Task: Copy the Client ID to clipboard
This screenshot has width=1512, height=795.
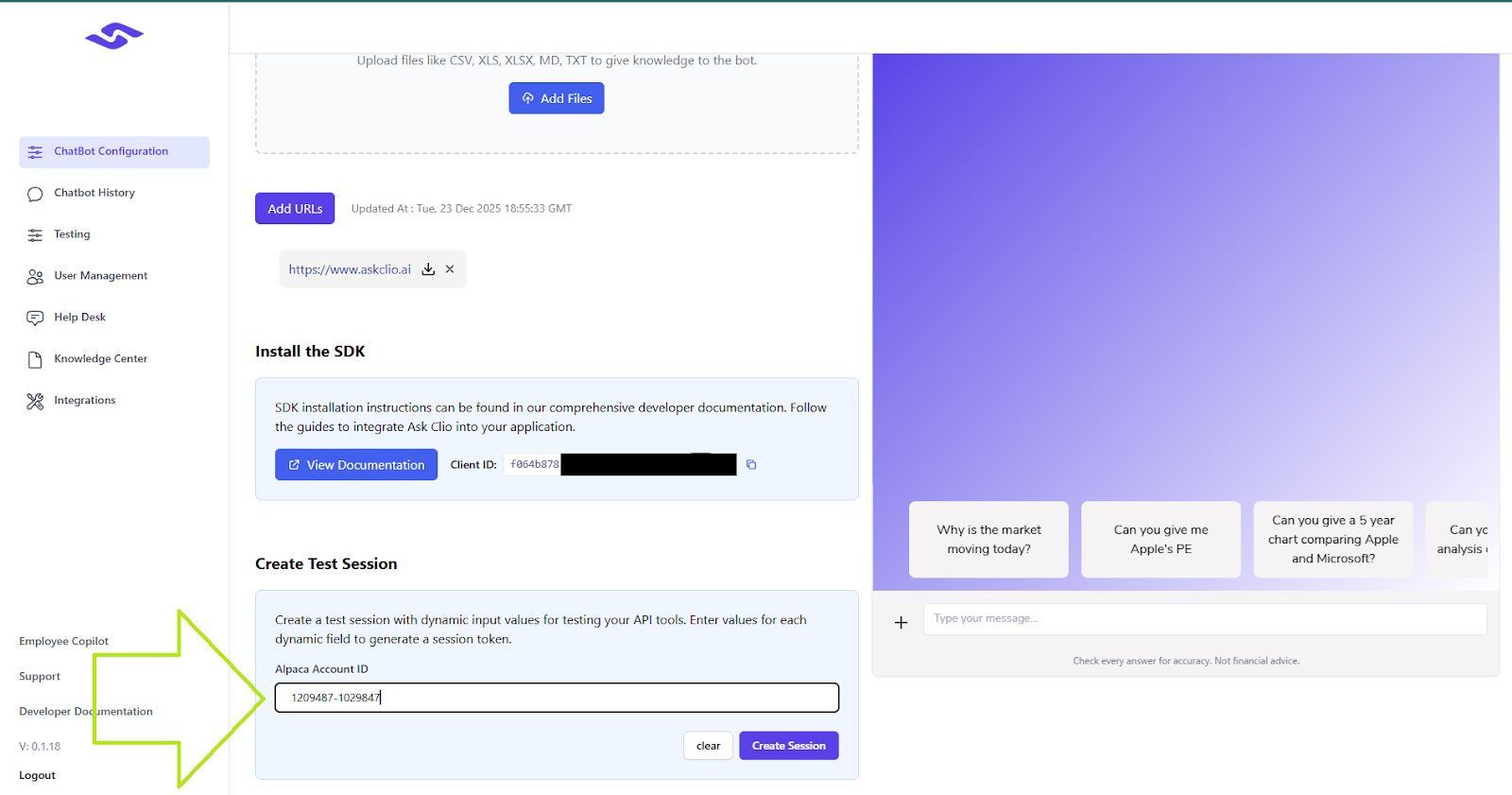Action: point(751,465)
